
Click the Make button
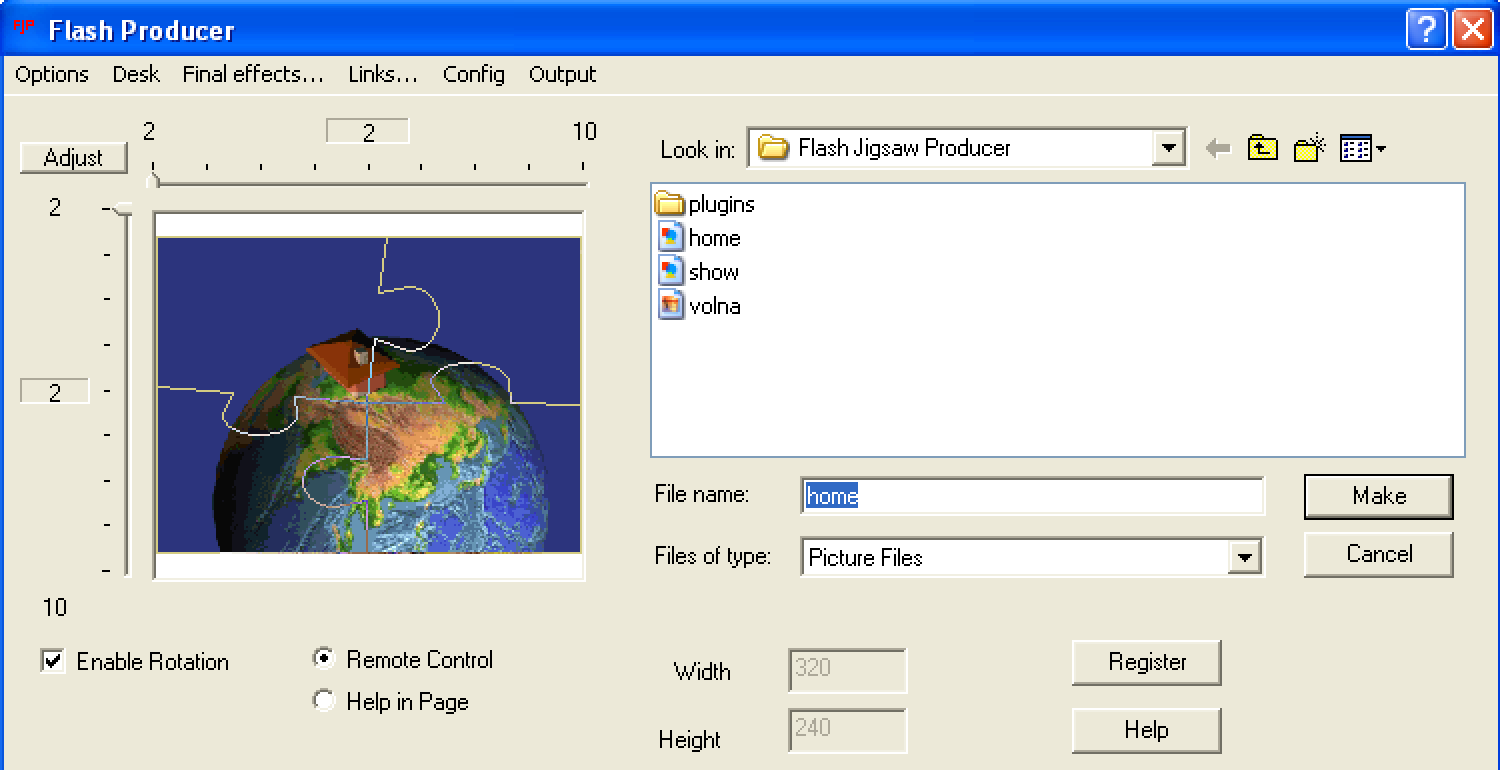tap(1379, 496)
